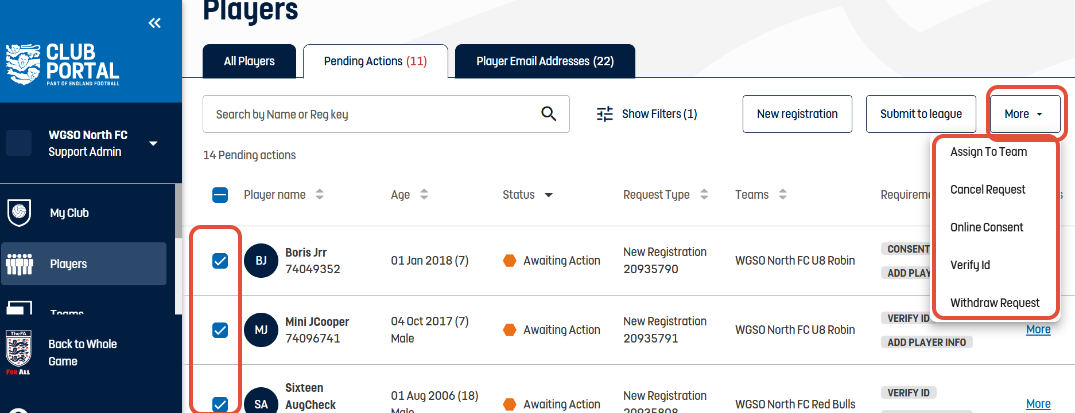
Task: Switch to All Players tab
Action: tap(249, 61)
